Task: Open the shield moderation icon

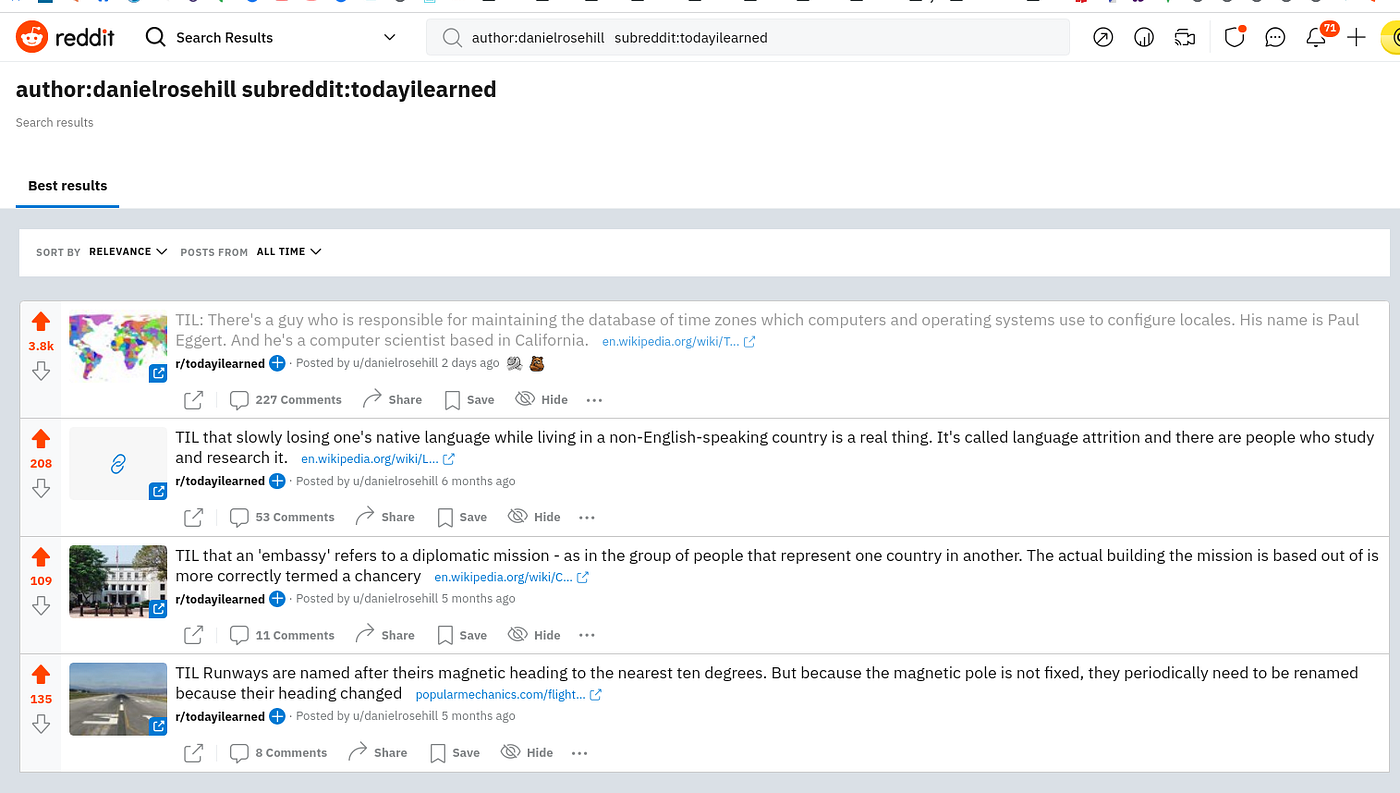Action: [x=1234, y=38]
